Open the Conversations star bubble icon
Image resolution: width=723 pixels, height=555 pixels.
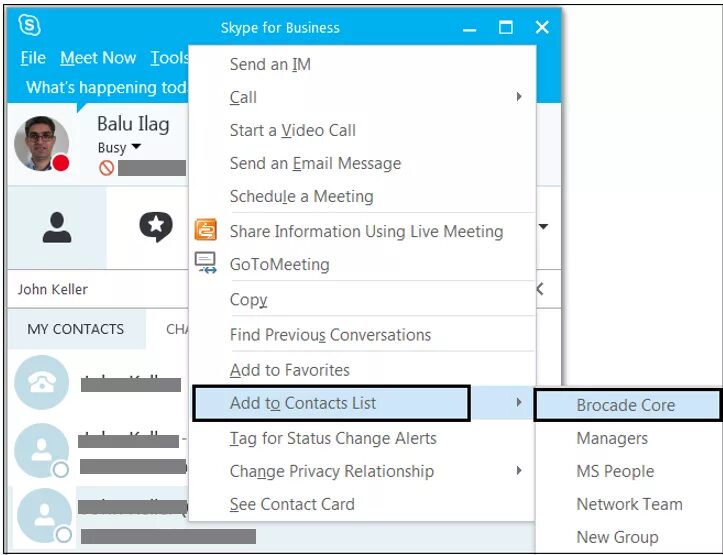[x=156, y=227]
